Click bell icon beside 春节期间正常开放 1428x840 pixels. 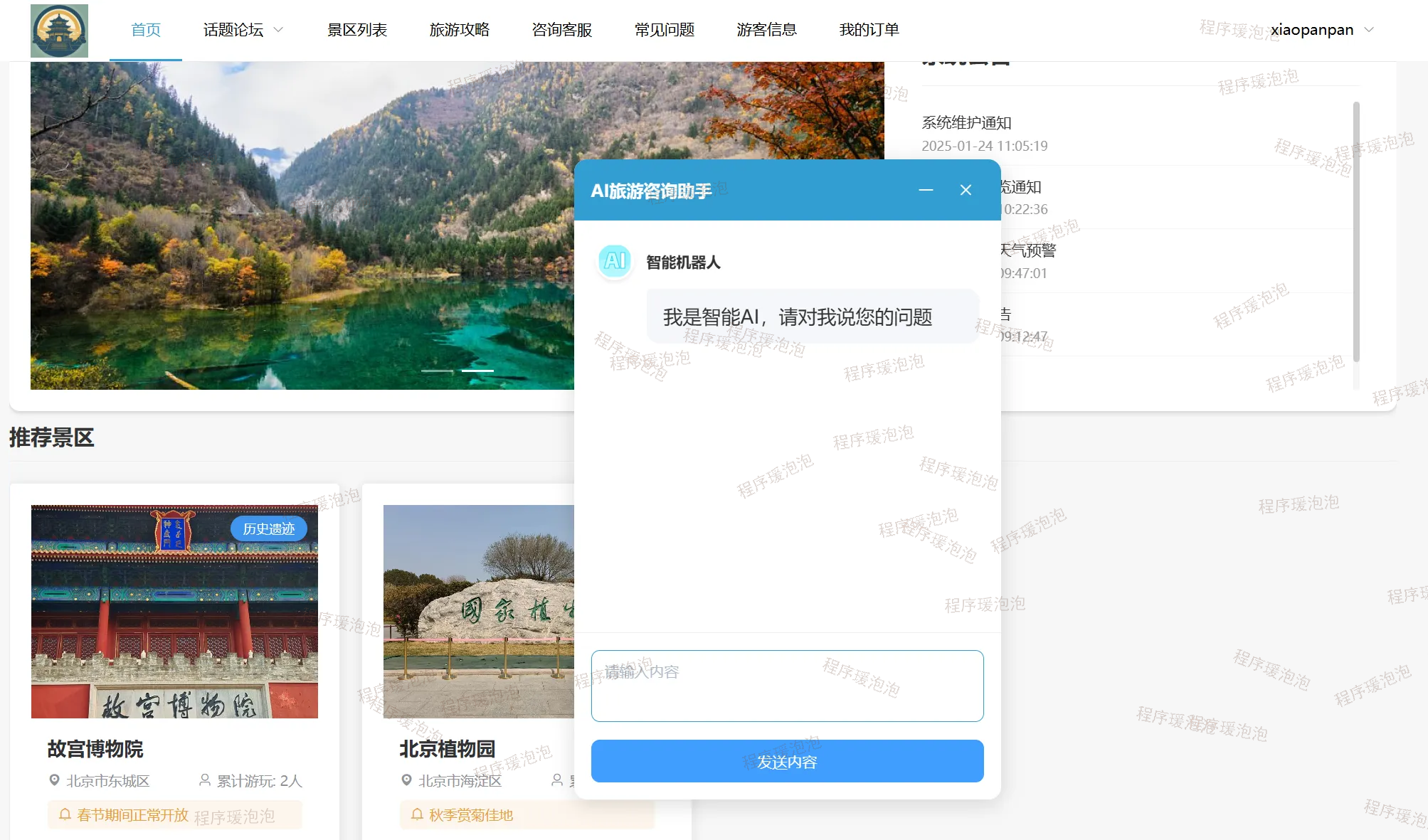[x=65, y=814]
